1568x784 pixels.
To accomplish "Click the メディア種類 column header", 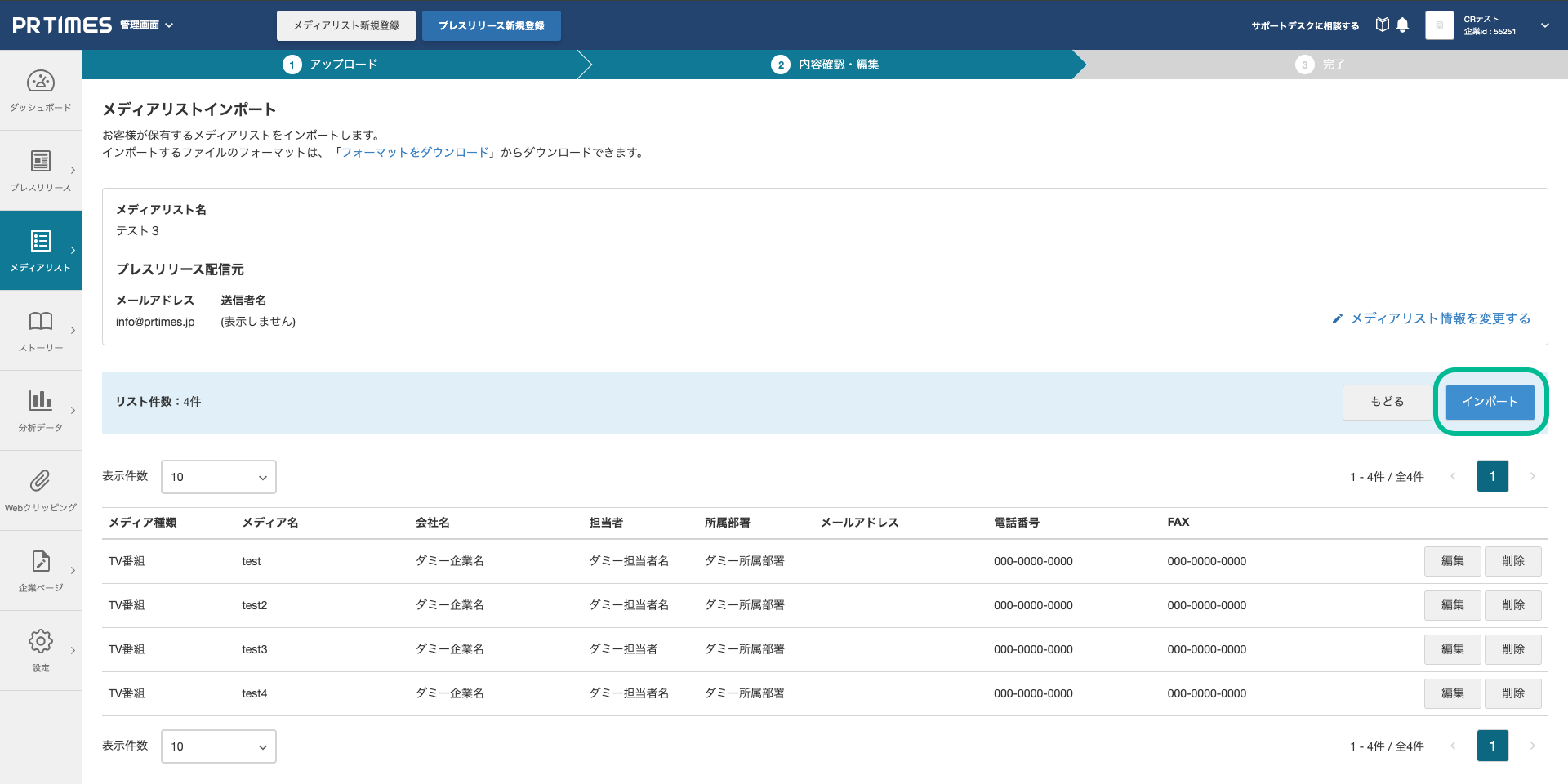I will [x=143, y=523].
